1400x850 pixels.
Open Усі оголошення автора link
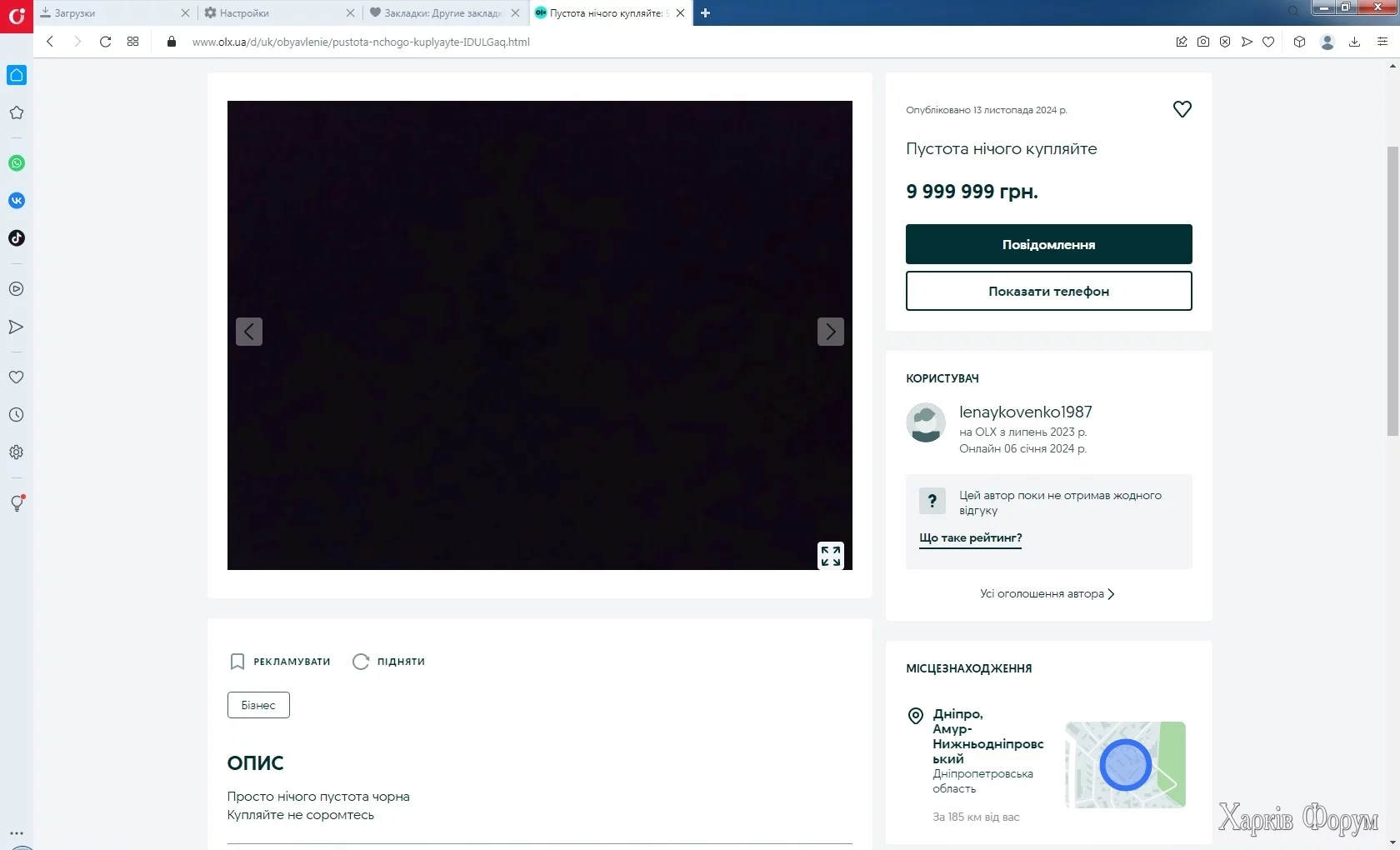[1047, 594]
